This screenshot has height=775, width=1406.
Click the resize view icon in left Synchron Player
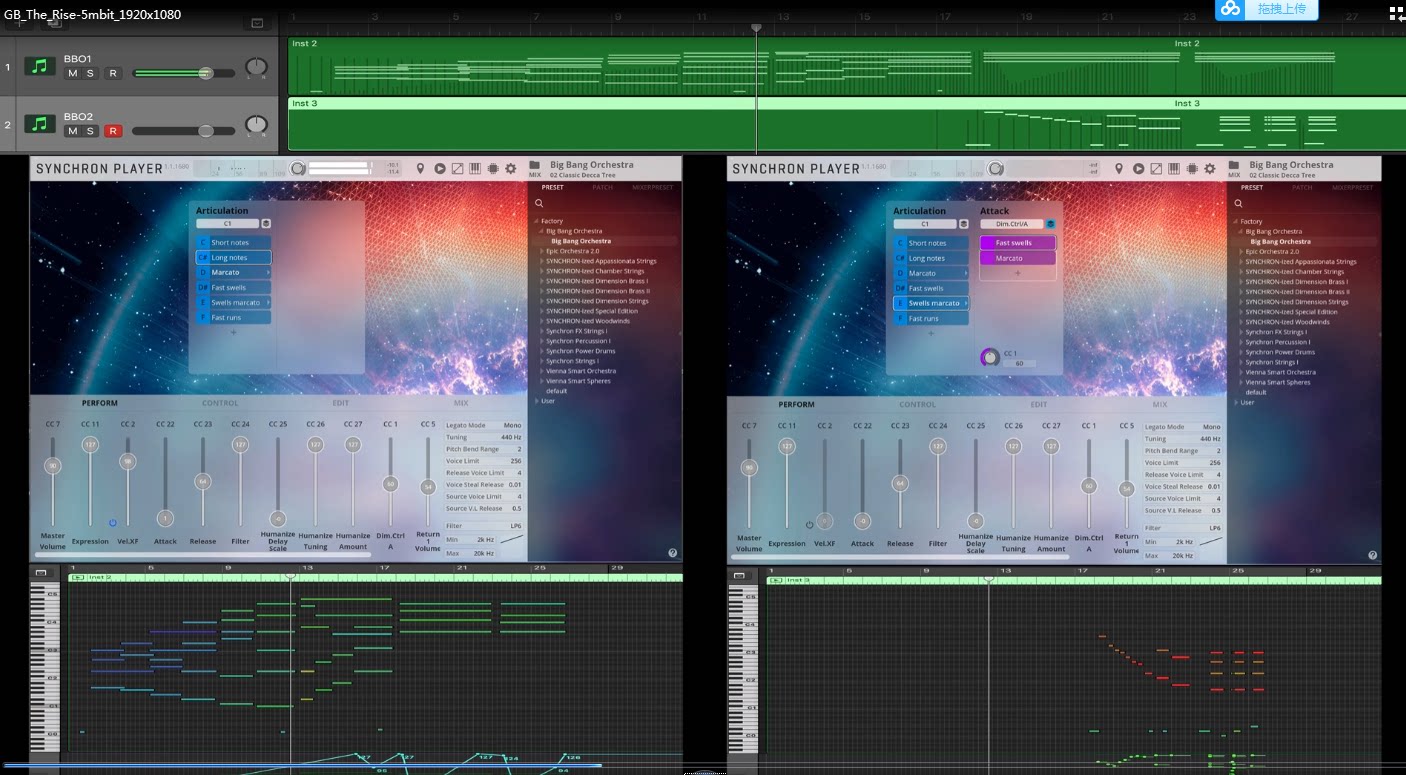pyautogui.click(x=457, y=169)
